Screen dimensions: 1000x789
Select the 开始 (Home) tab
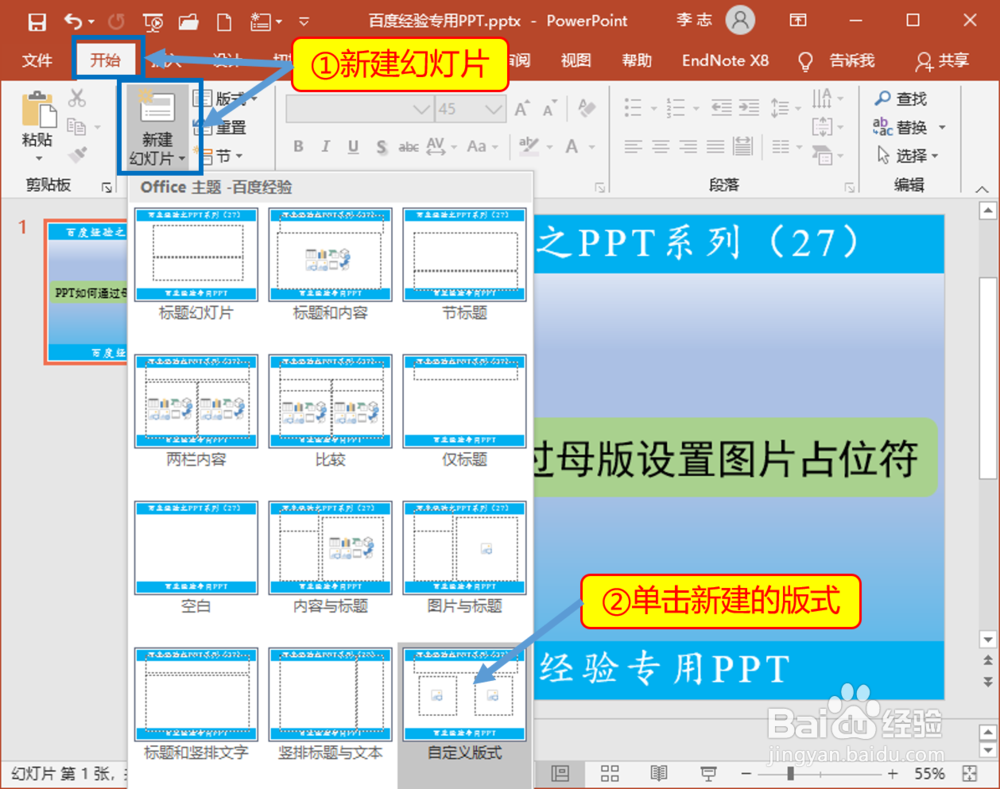pyautogui.click(x=105, y=61)
